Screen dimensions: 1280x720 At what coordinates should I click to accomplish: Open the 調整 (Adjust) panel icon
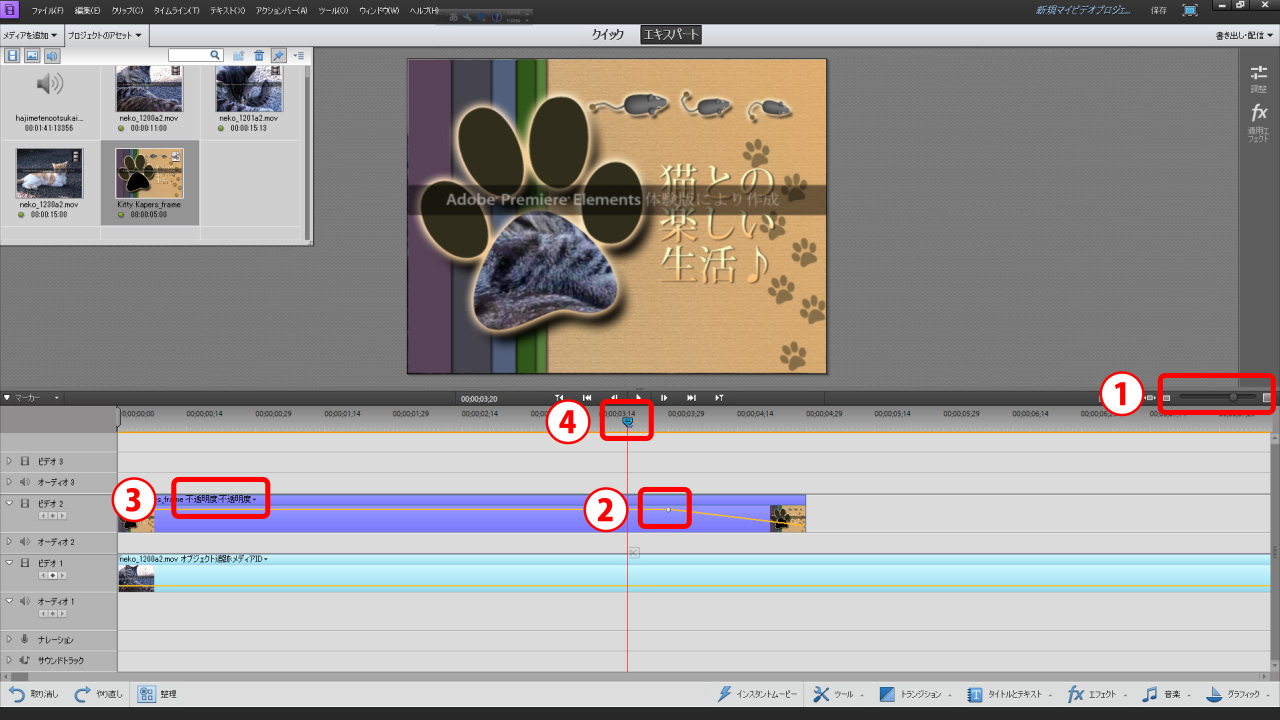click(x=1259, y=74)
